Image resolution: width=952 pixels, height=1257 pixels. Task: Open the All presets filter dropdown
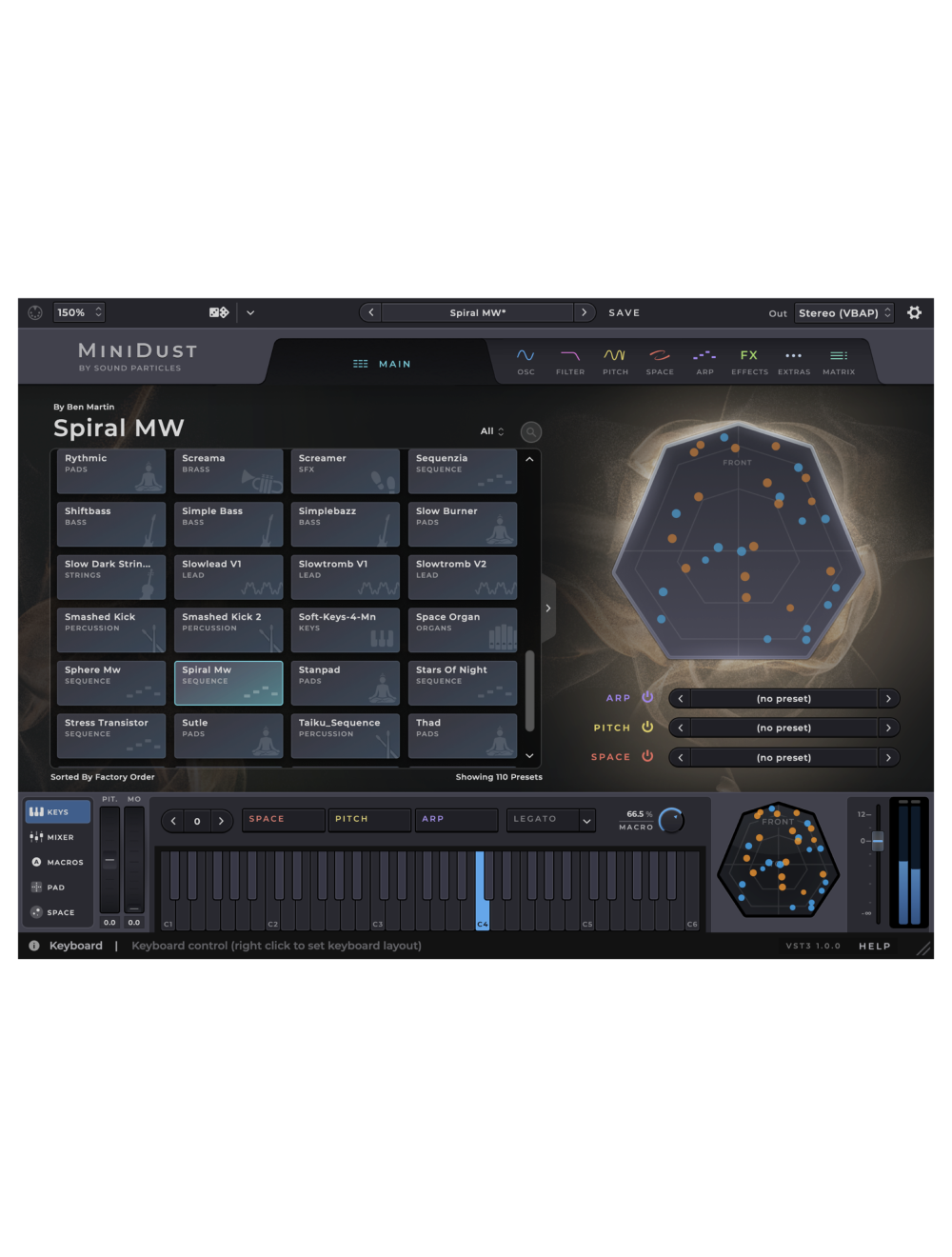pyautogui.click(x=492, y=431)
